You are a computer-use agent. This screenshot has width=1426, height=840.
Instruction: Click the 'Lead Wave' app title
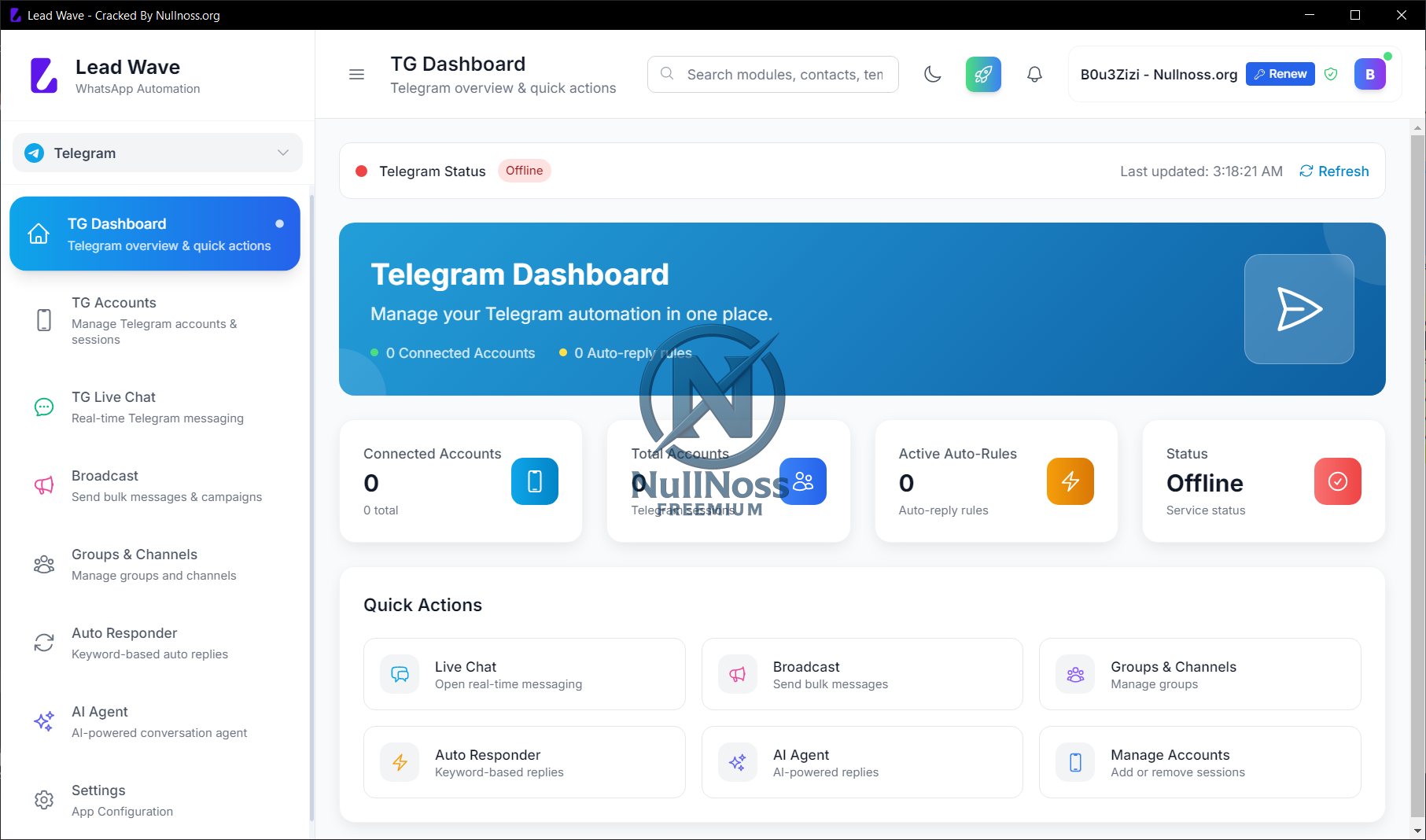point(127,67)
